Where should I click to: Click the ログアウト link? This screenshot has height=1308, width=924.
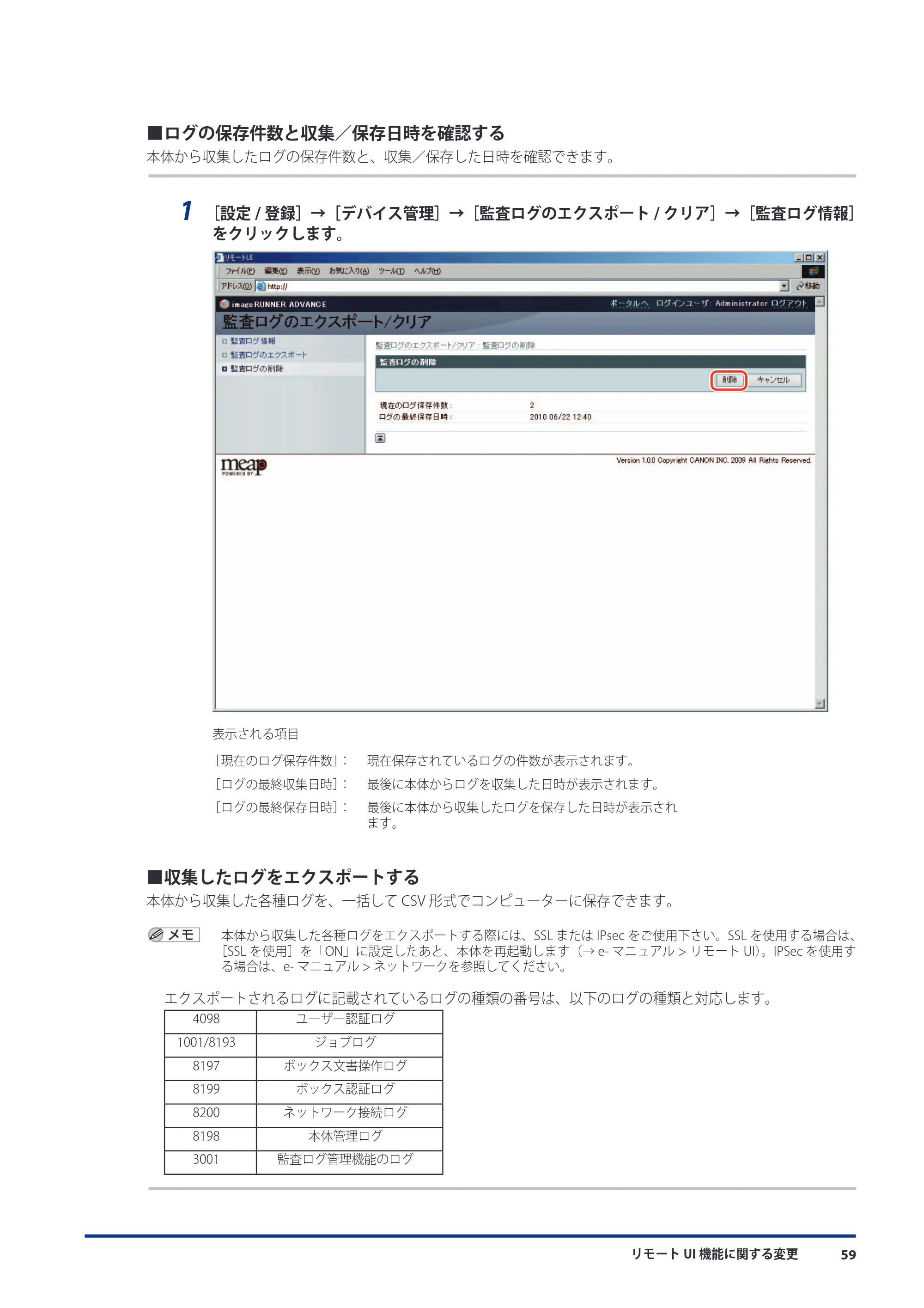coord(789,304)
